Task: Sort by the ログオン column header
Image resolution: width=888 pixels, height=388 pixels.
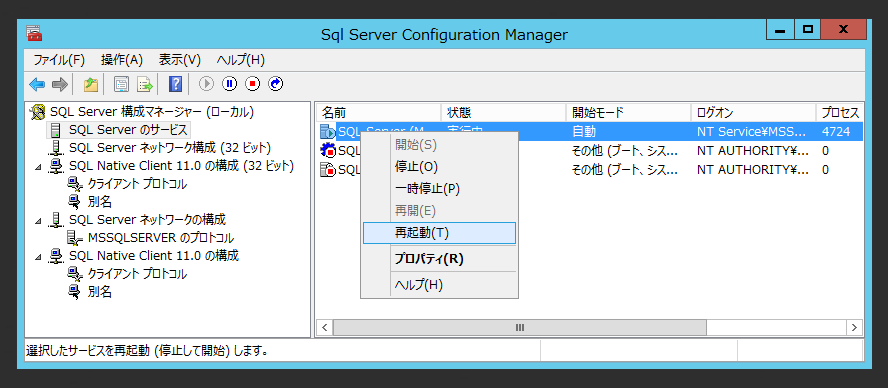Action: pyautogui.click(x=753, y=112)
